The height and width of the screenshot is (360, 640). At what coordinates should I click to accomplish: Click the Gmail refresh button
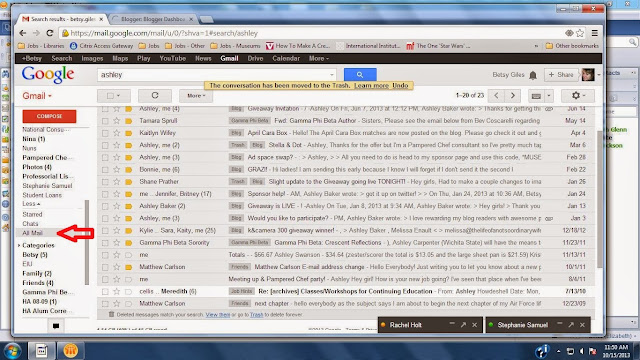point(155,96)
